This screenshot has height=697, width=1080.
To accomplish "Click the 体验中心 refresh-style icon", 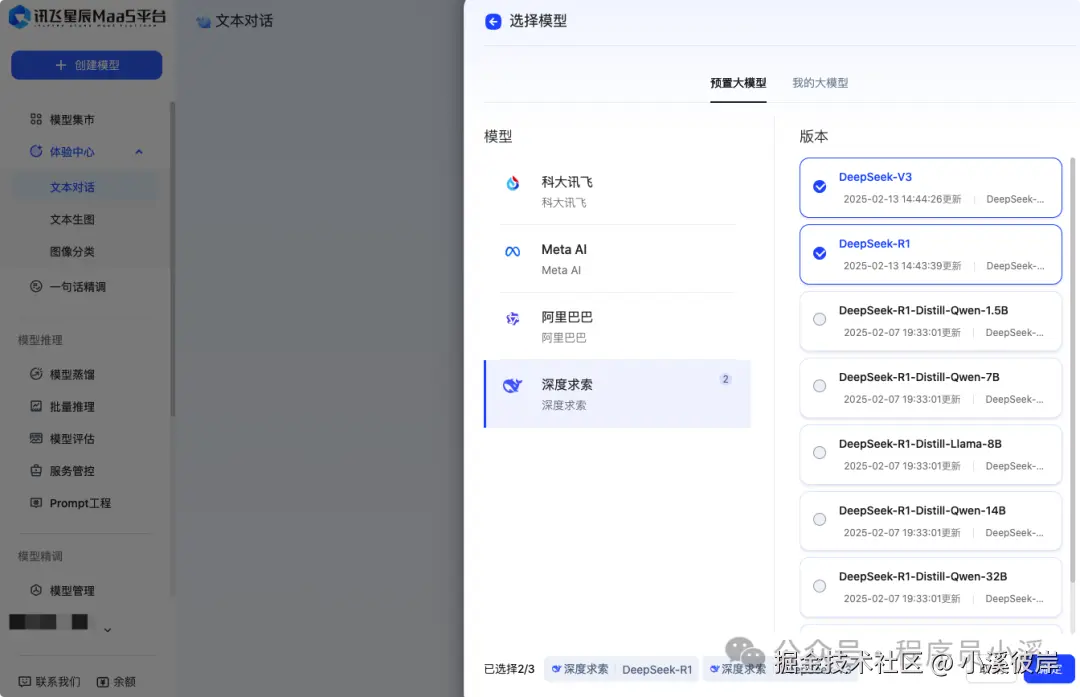I will pyautogui.click(x=36, y=151).
